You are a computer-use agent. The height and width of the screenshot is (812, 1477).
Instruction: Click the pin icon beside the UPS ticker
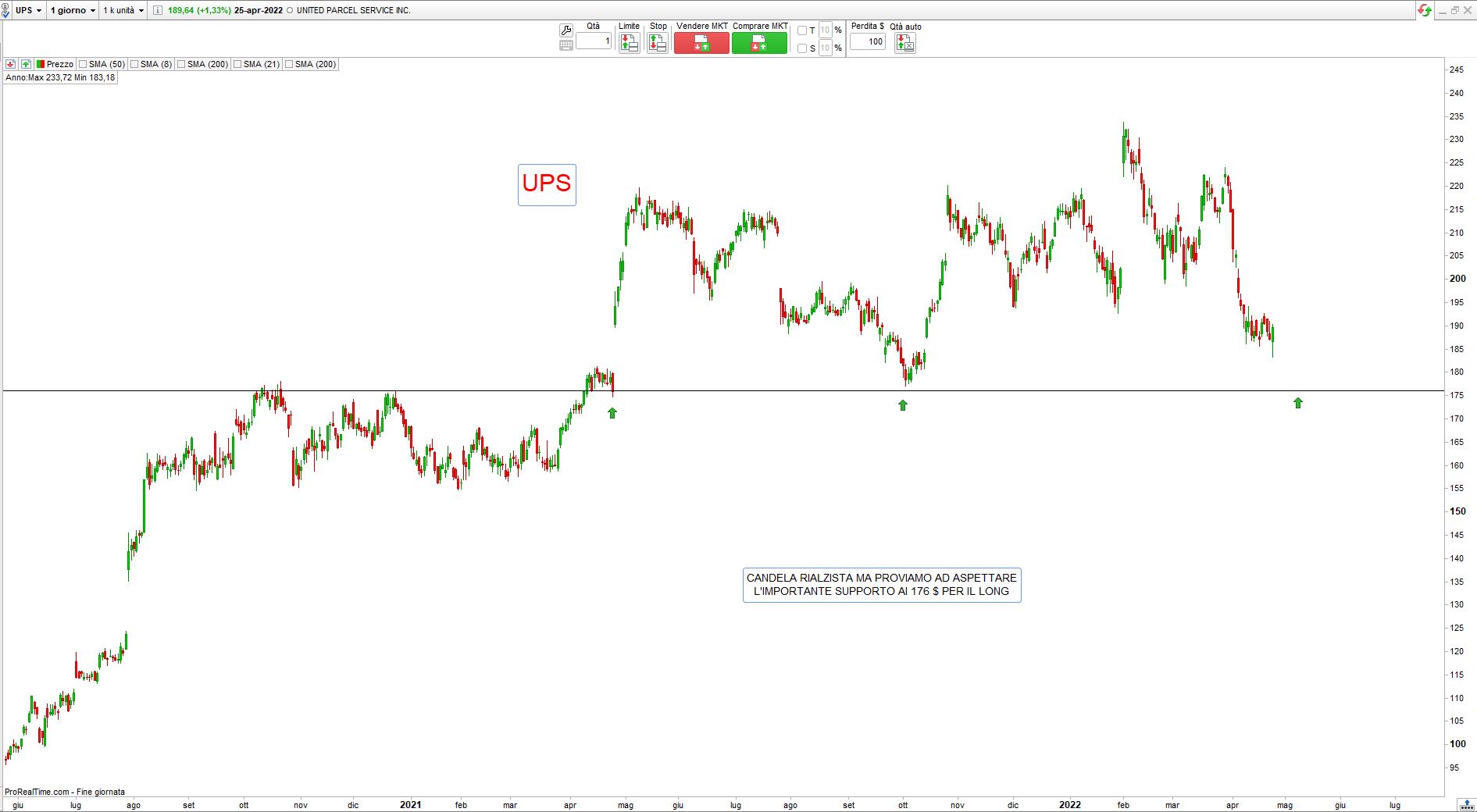(x=5, y=10)
